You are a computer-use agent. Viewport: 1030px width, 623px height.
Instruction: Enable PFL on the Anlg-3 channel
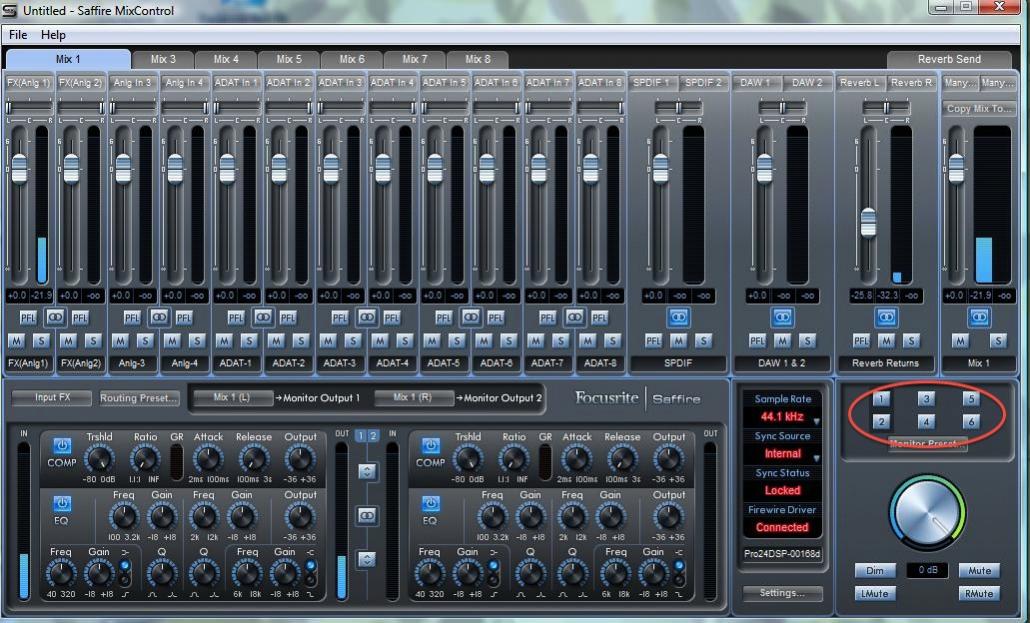(x=131, y=318)
